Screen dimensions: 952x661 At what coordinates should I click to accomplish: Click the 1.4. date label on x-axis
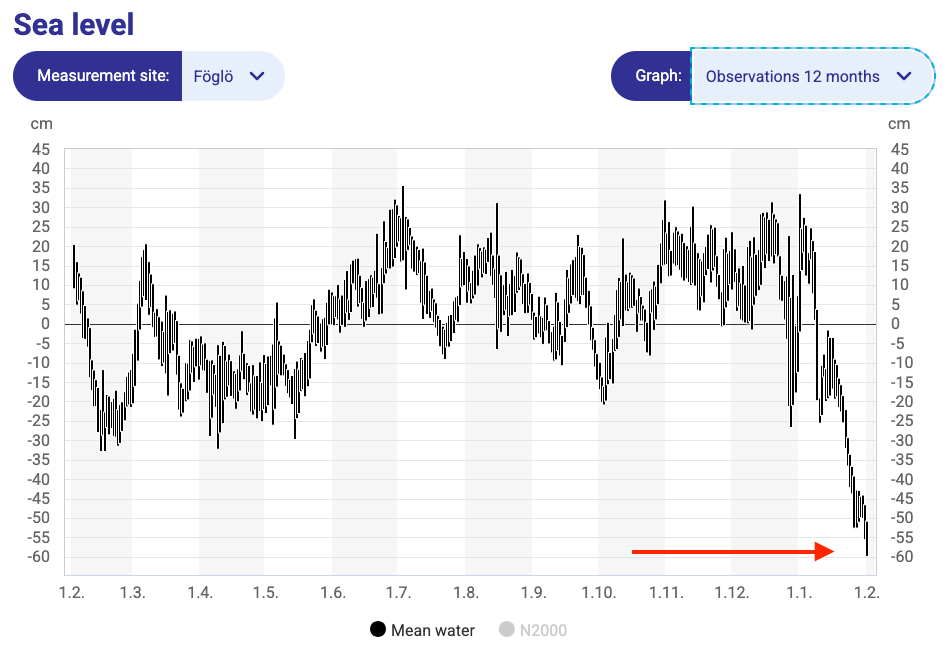(x=199, y=593)
